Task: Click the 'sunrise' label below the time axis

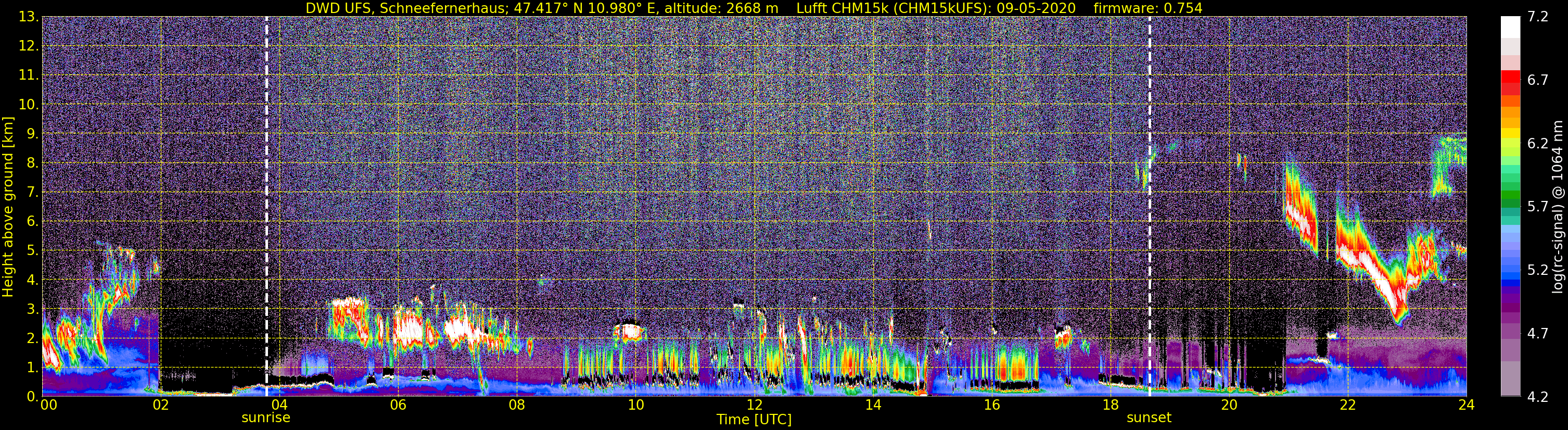Action: click(x=266, y=418)
